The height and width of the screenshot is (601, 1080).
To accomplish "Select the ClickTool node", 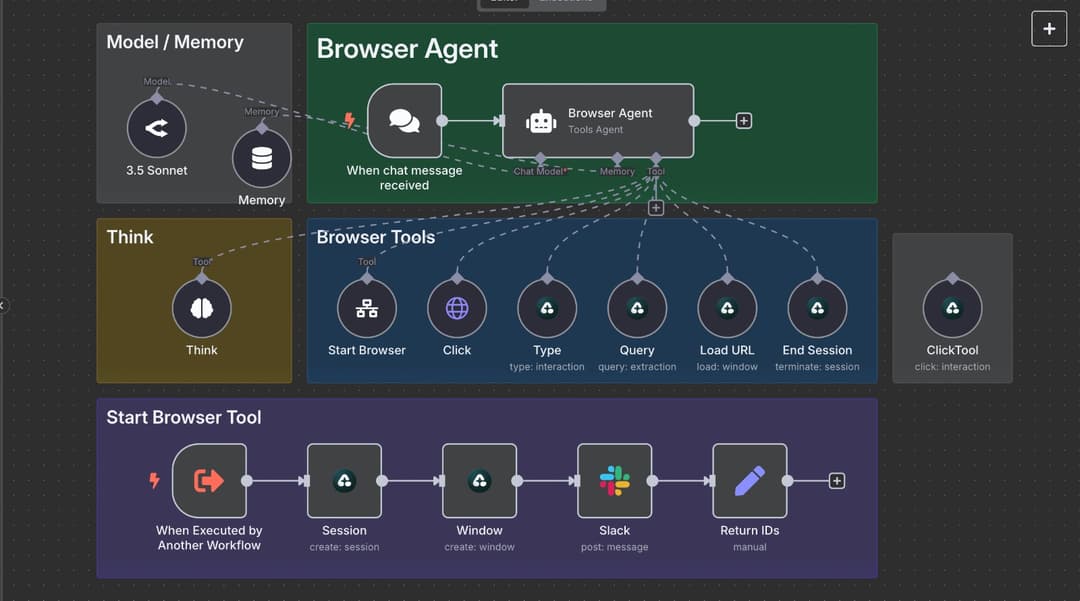I will coord(952,307).
